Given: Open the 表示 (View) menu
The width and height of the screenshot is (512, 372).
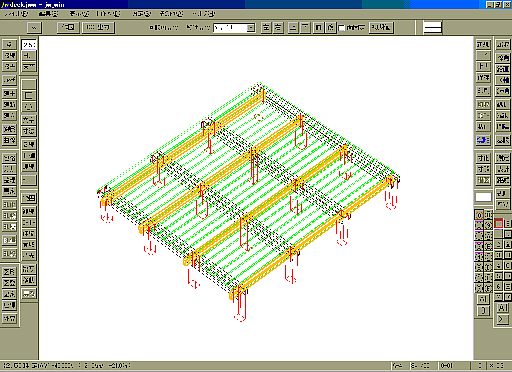Looking at the screenshot, I should [79, 14].
